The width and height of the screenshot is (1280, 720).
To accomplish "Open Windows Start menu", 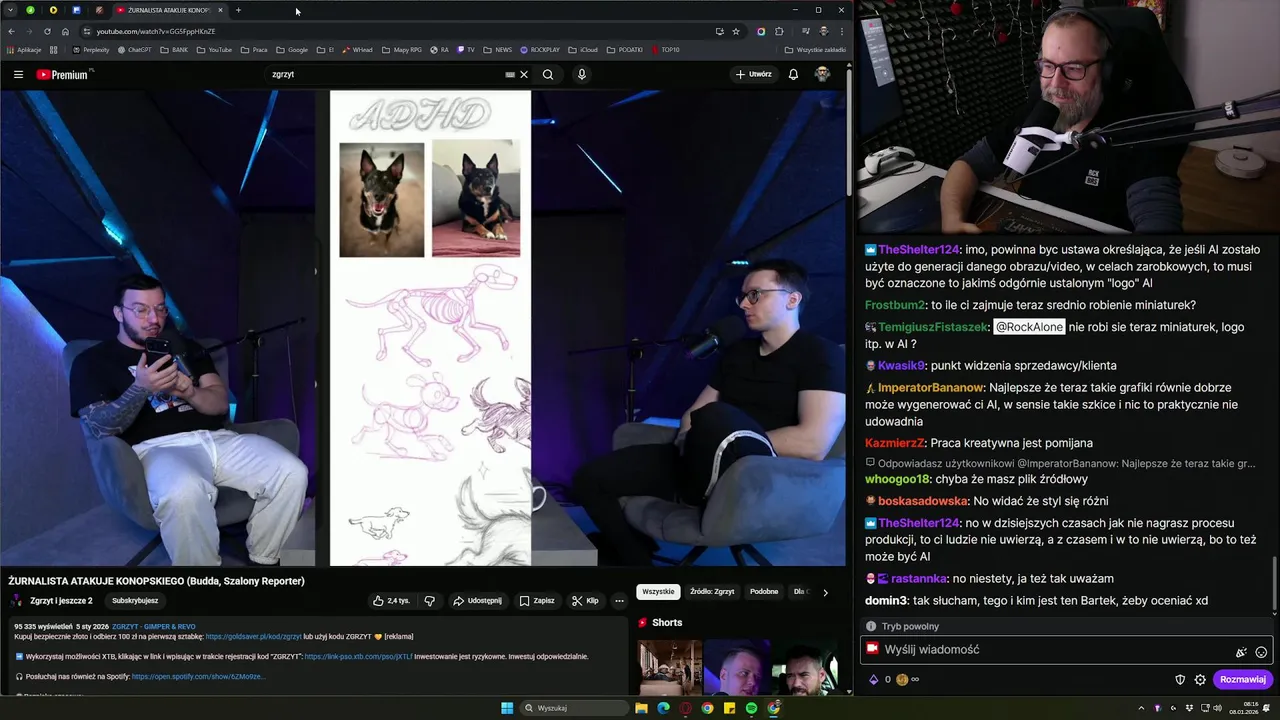I will [x=507, y=708].
